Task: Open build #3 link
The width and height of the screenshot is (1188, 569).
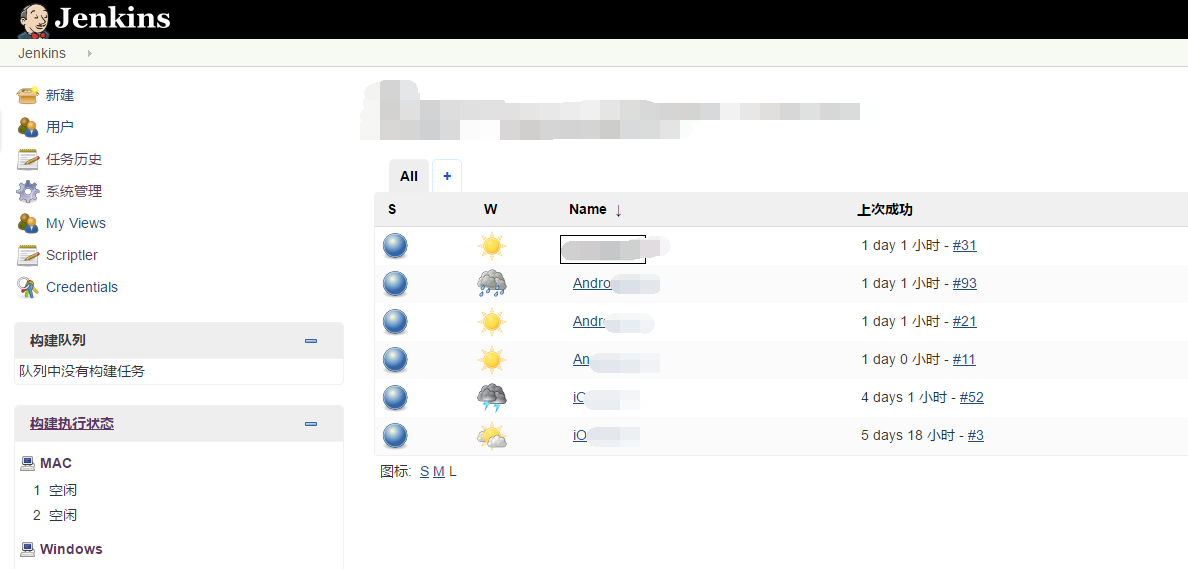Action: coord(976,435)
